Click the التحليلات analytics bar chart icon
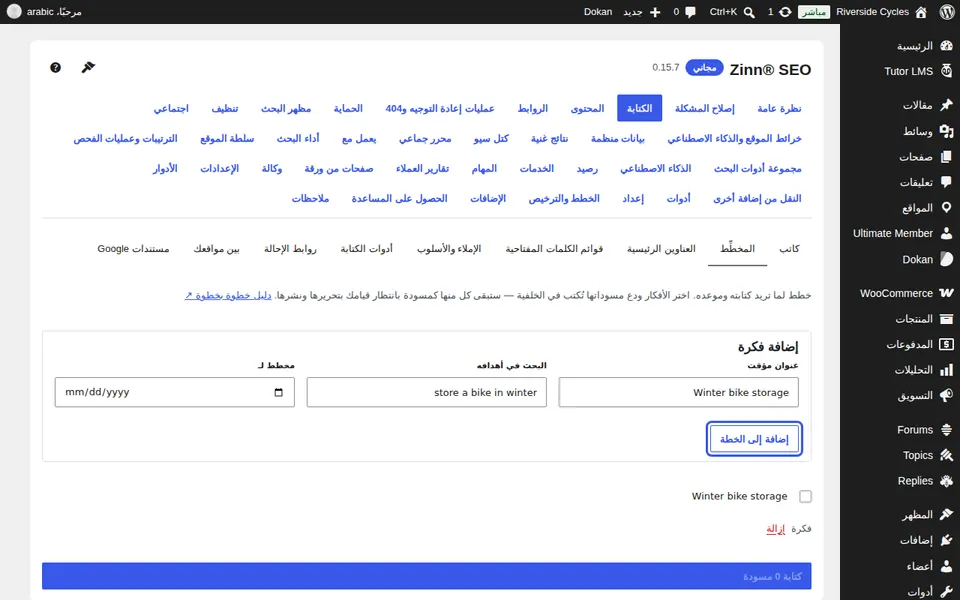 (x=947, y=370)
